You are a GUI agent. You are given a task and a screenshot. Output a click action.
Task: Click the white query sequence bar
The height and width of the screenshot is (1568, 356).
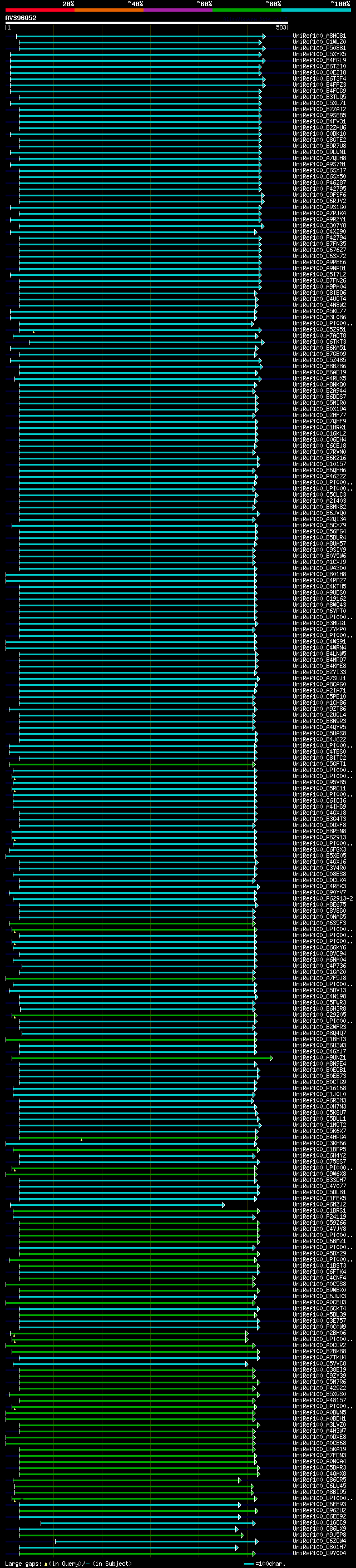pos(147,23)
